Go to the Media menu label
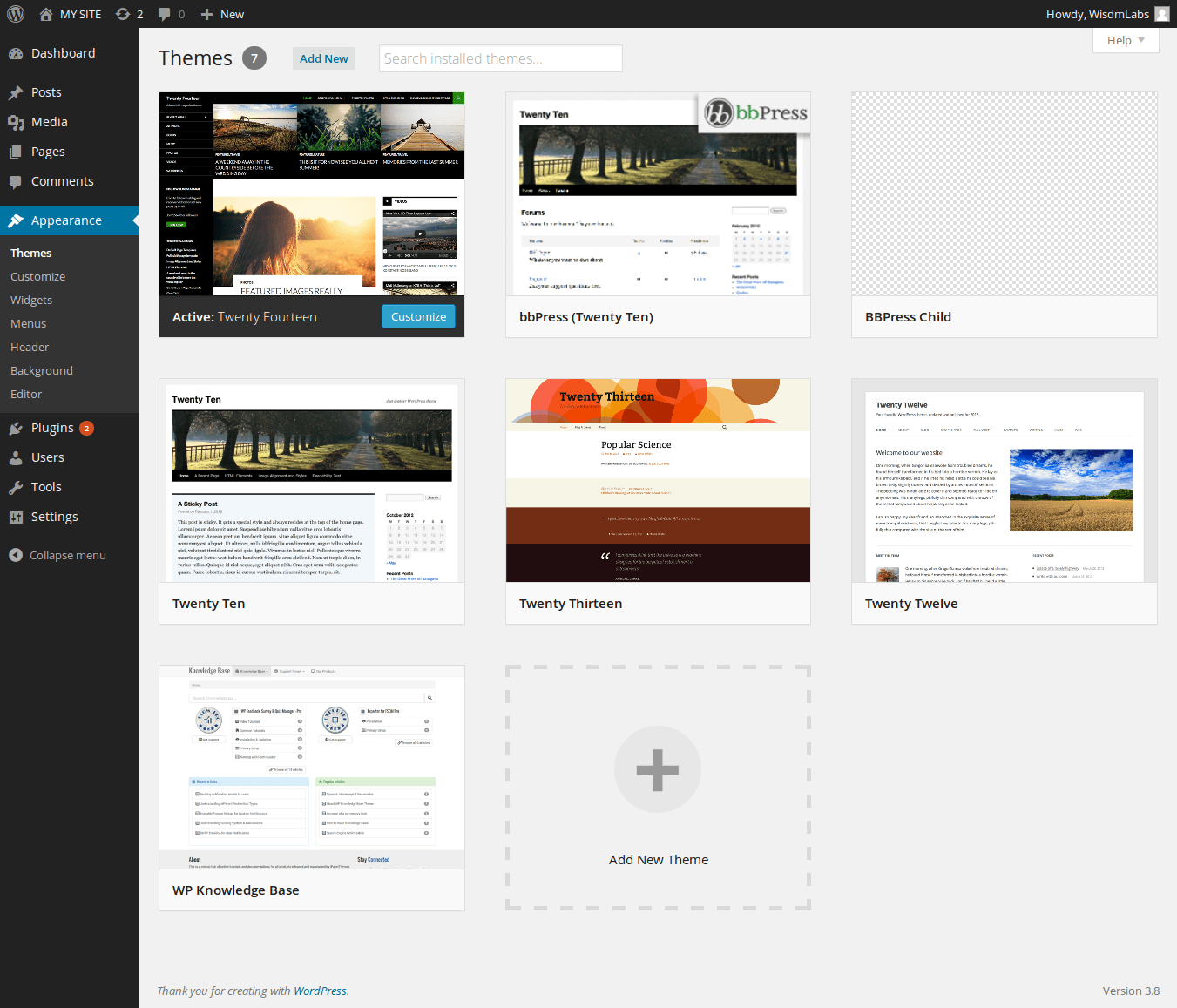Screen dimensions: 1177x1008 (50, 122)
